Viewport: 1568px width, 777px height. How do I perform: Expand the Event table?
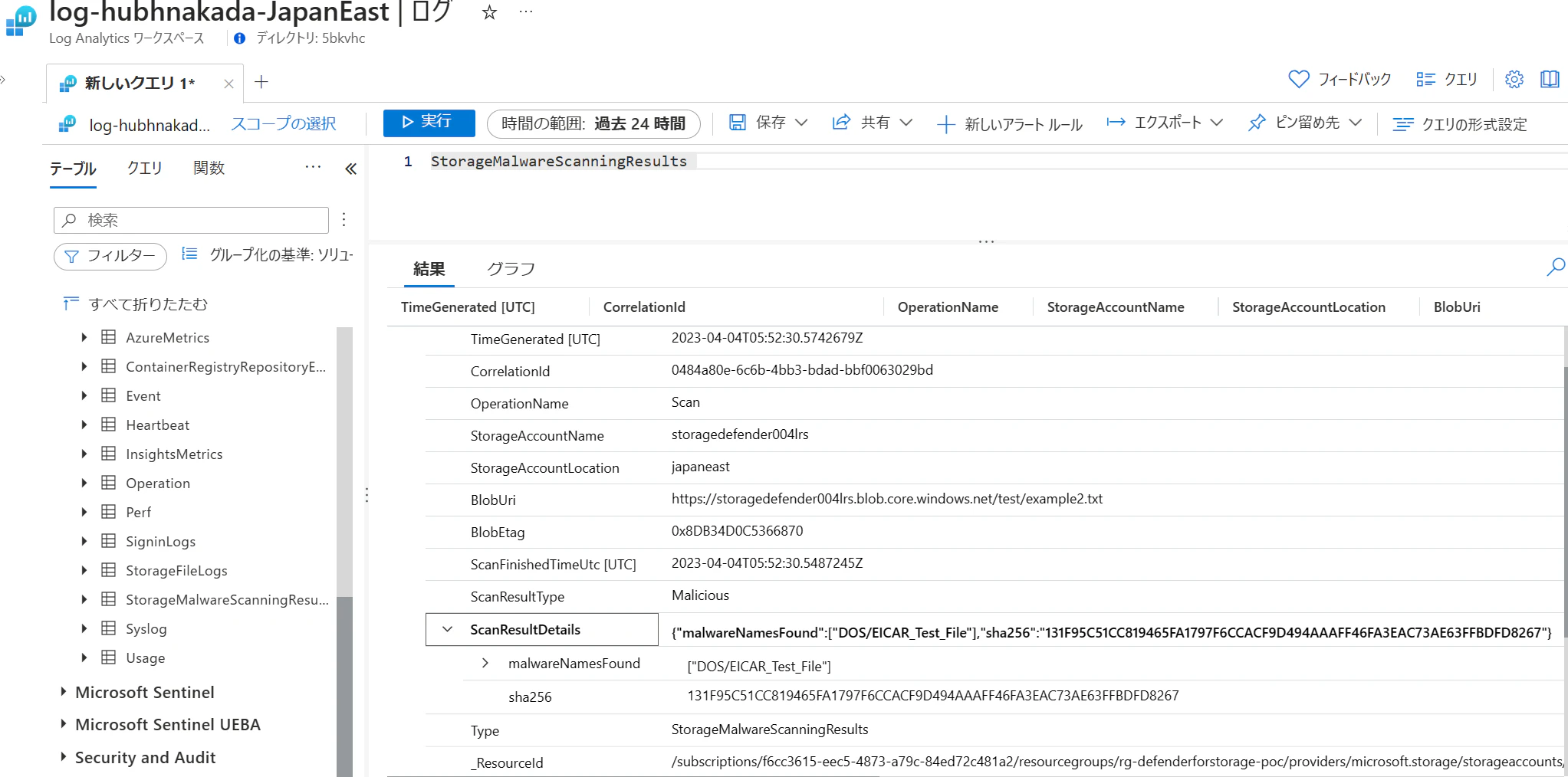(84, 395)
